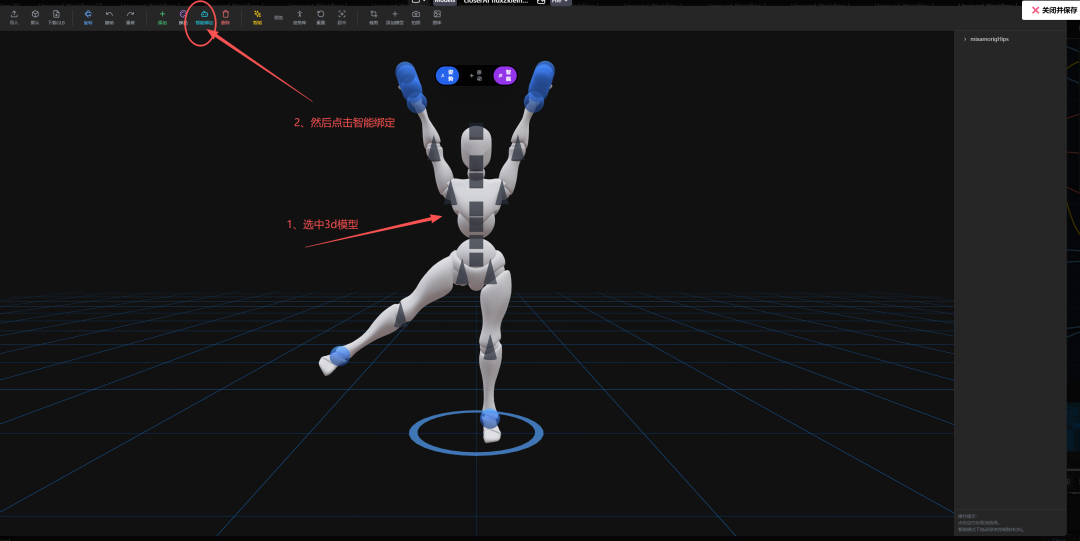Toggle the blue pose mode pill
The image size is (1080, 541).
pyautogui.click(x=446, y=76)
